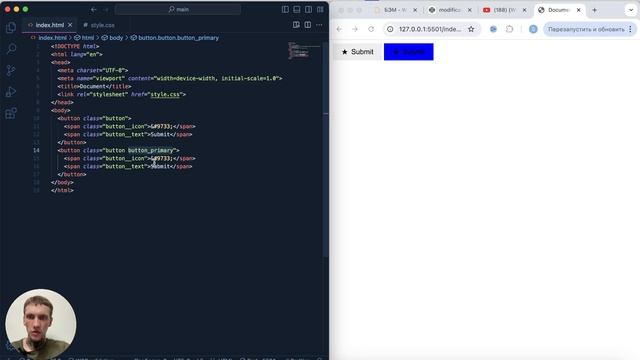Open the Extensions view icon

click(x=11, y=113)
